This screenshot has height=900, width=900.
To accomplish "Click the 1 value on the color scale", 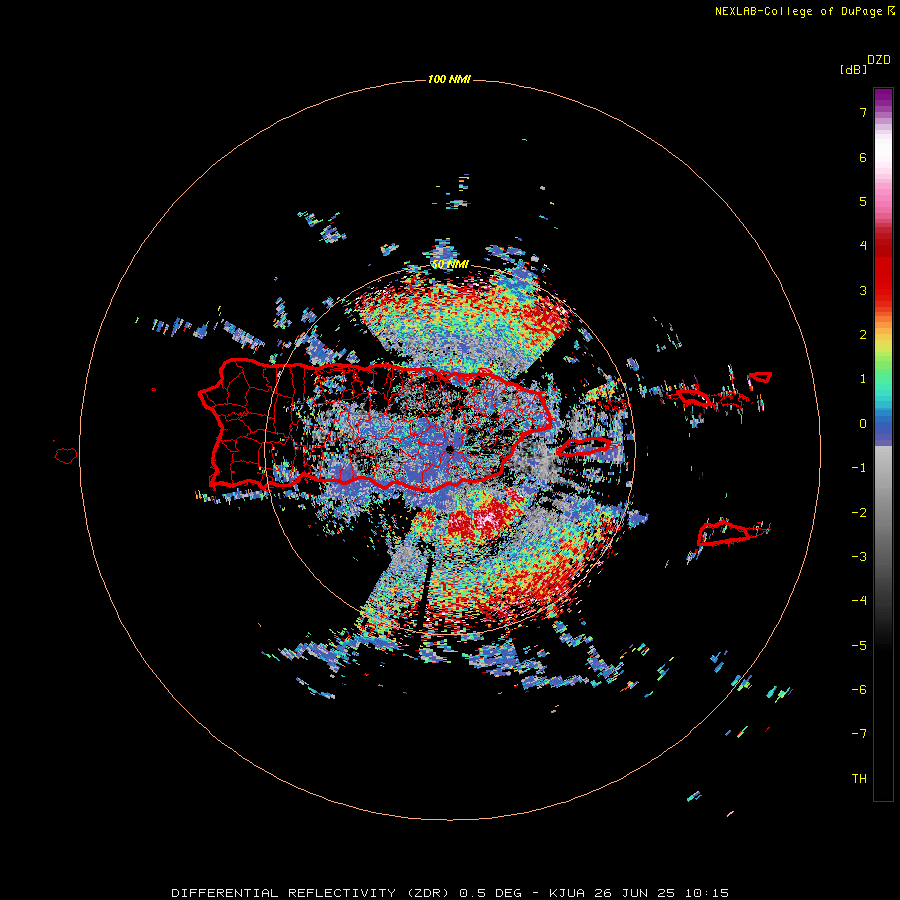I will coord(863,379).
